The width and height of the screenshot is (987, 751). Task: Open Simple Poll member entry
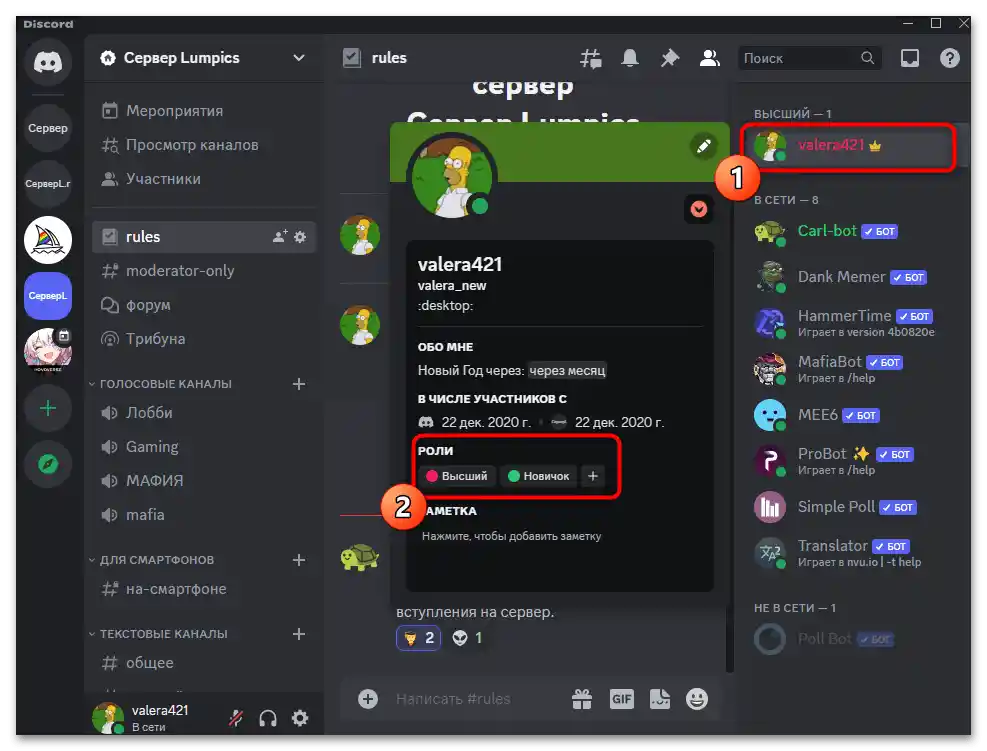(x=856, y=507)
